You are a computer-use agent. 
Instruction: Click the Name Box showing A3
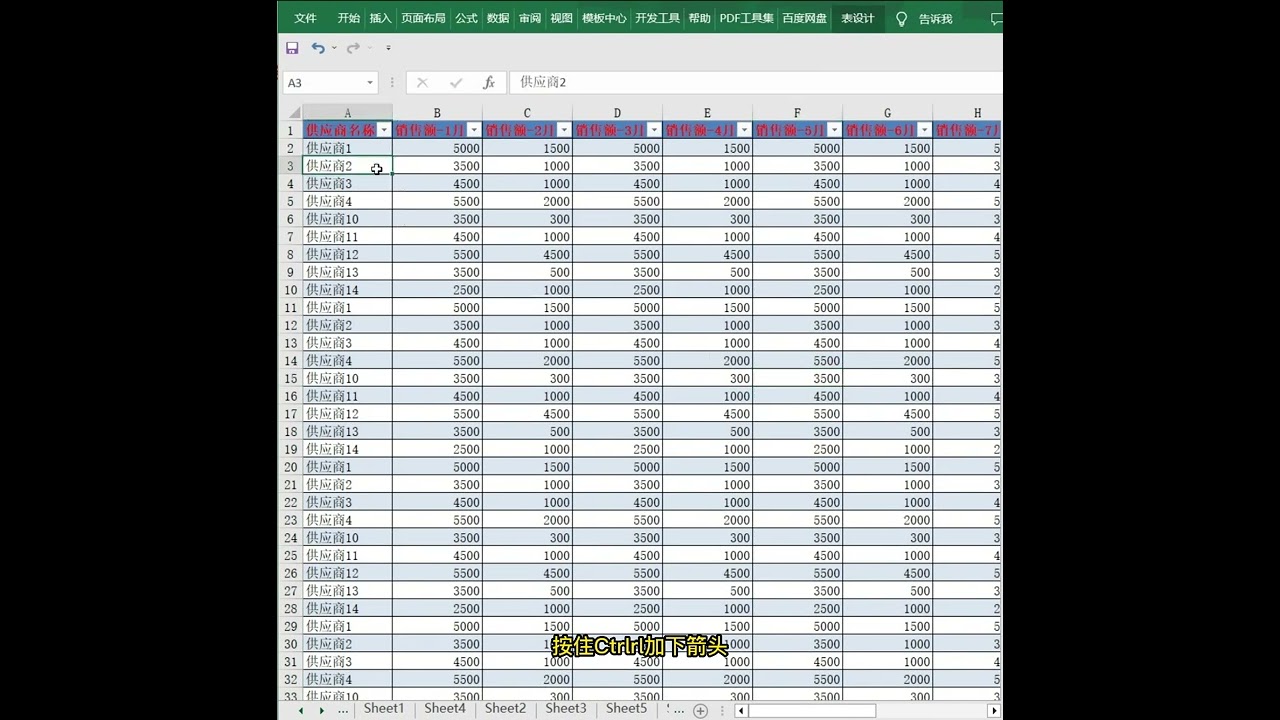[323, 83]
